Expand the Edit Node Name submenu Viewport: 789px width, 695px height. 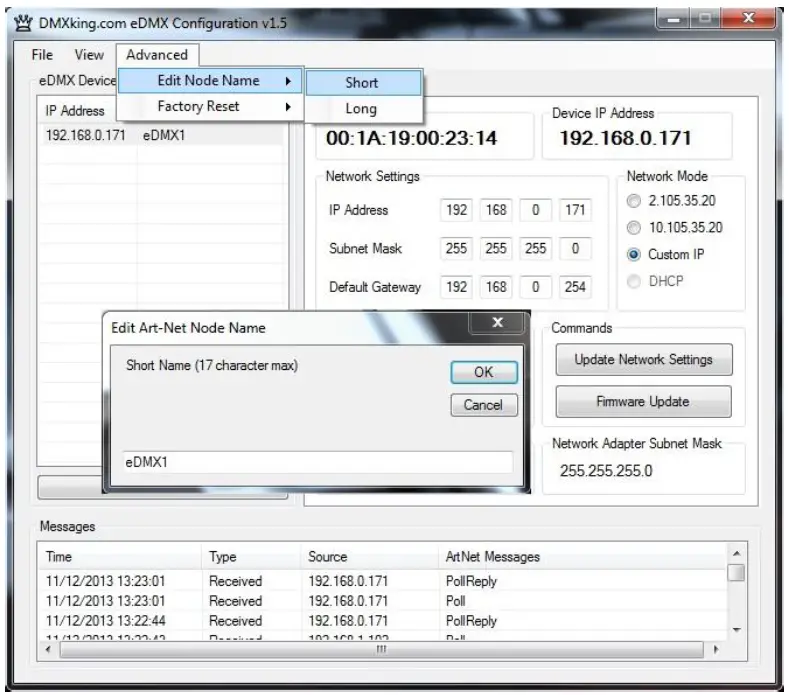click(x=209, y=81)
